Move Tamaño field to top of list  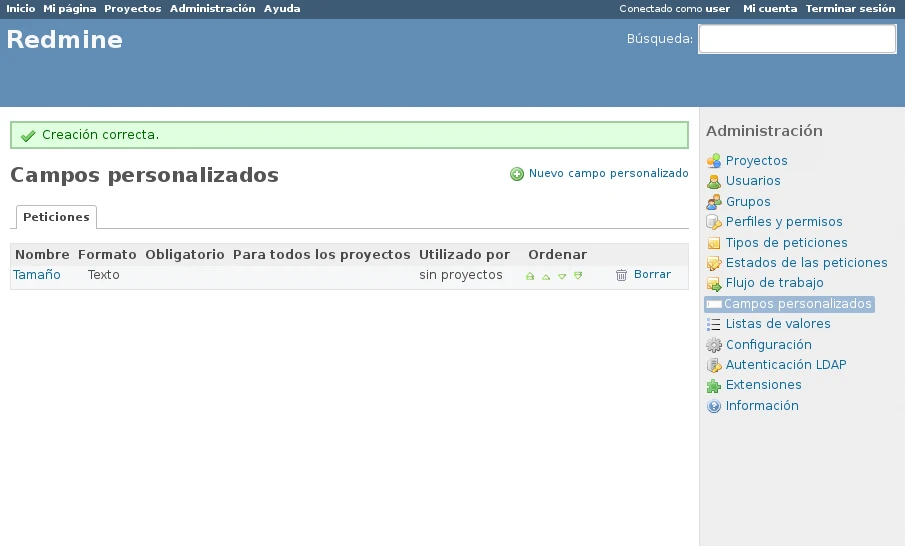(x=530, y=276)
